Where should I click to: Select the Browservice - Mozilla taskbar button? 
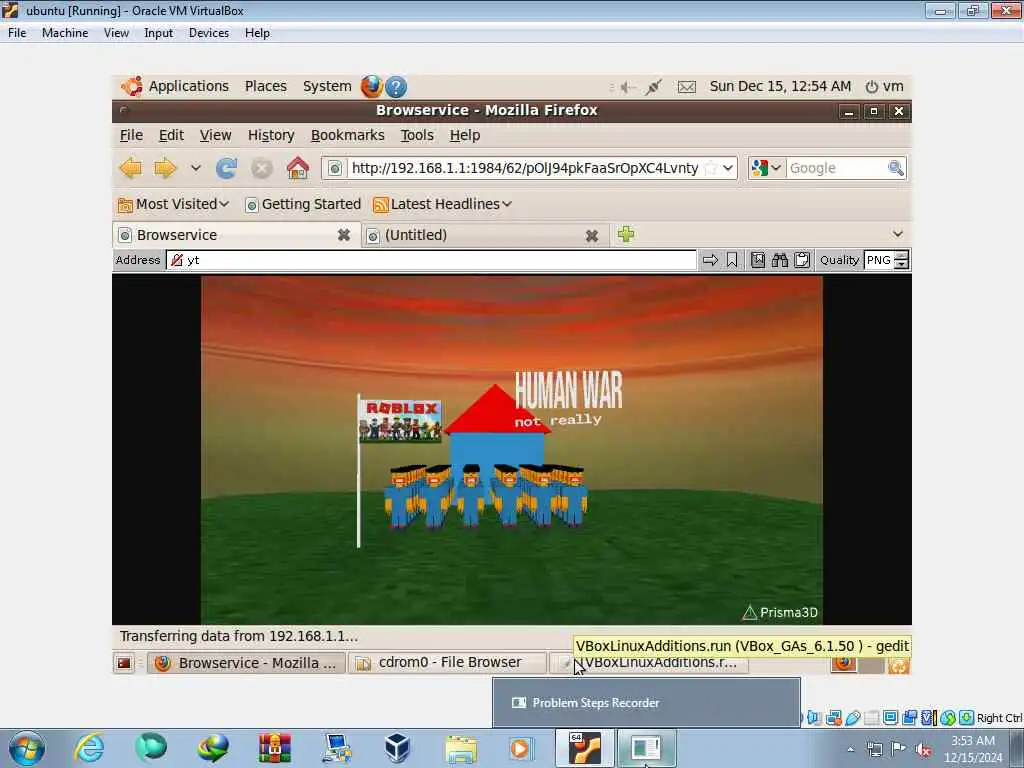246,664
